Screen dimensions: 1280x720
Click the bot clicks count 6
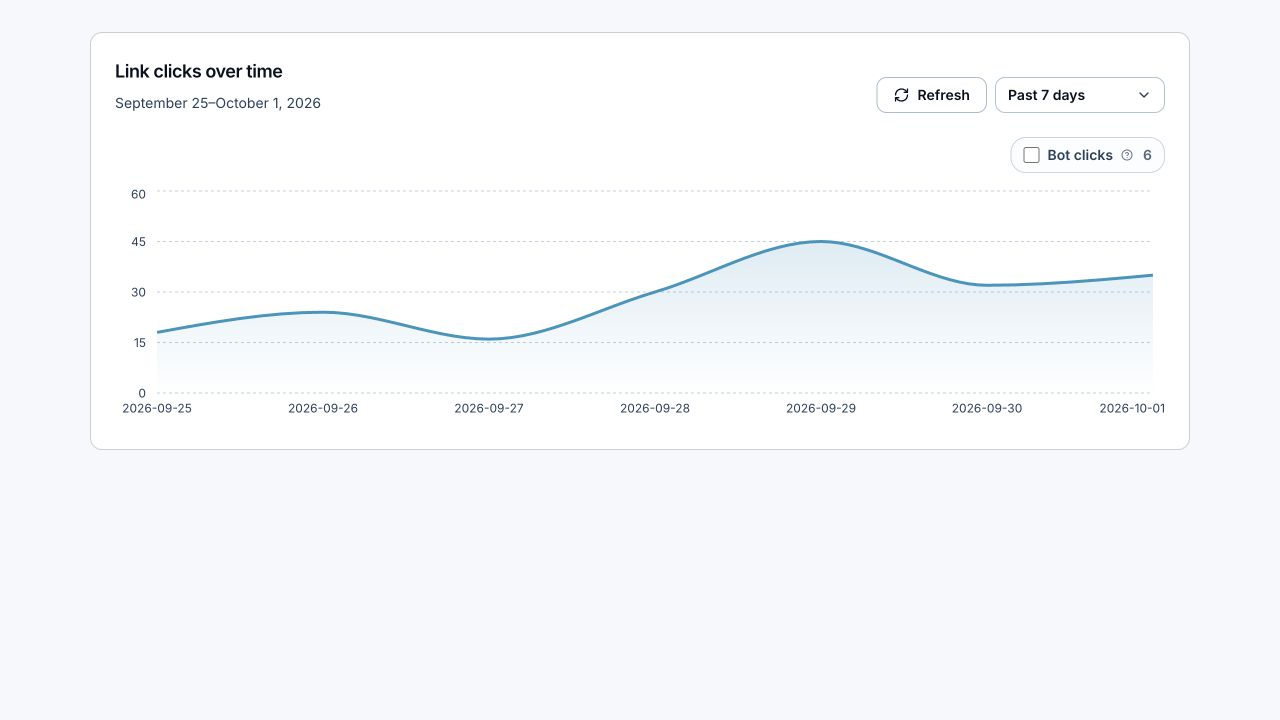[x=1147, y=155]
